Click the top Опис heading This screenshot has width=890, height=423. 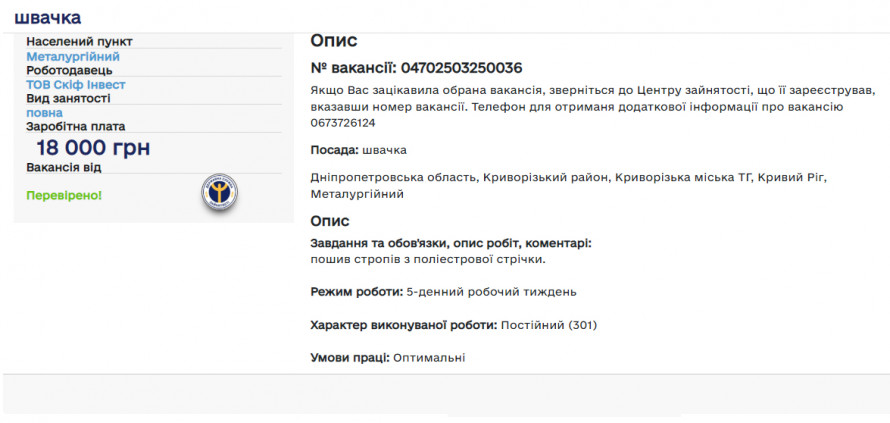pos(333,41)
